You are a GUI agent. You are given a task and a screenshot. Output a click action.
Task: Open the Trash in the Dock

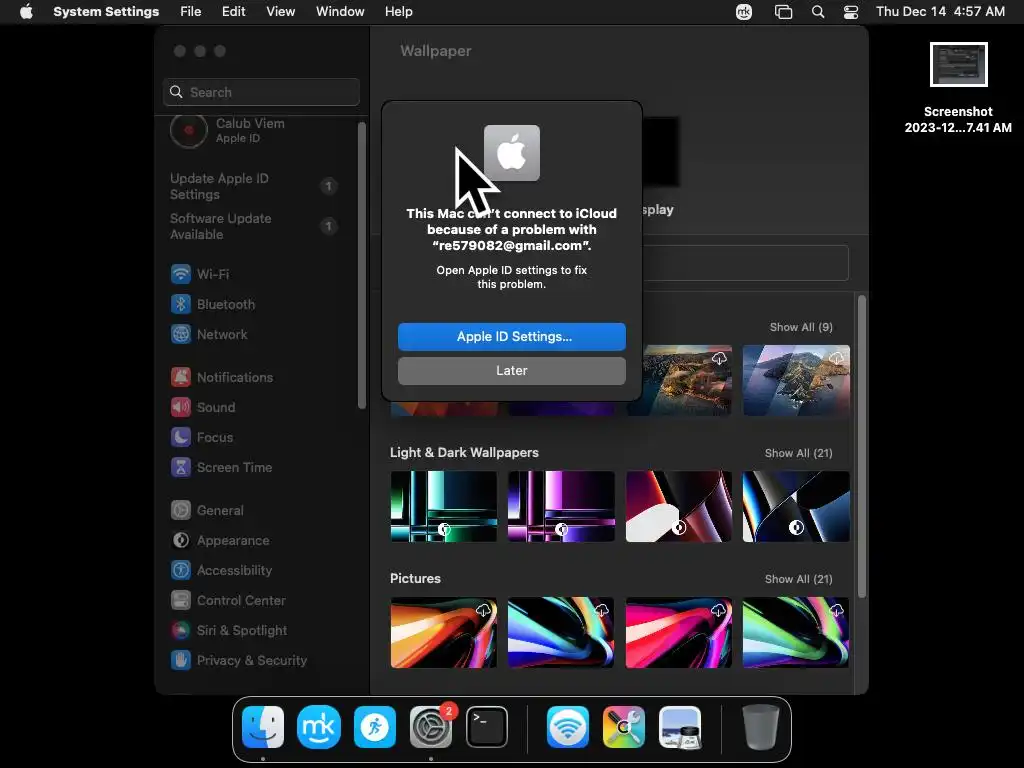click(761, 727)
